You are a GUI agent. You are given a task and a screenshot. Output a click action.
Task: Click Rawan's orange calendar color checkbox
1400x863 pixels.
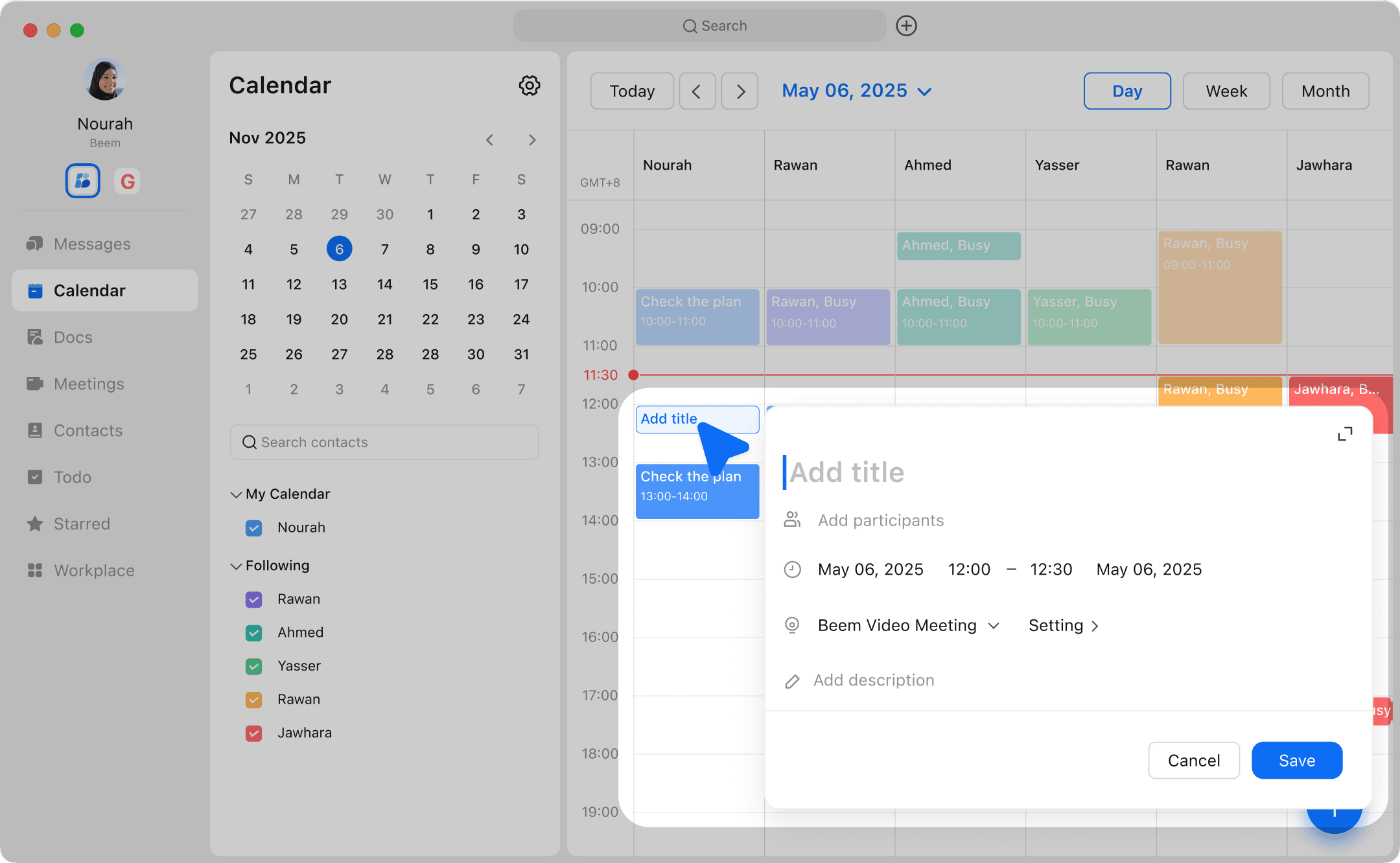click(253, 700)
